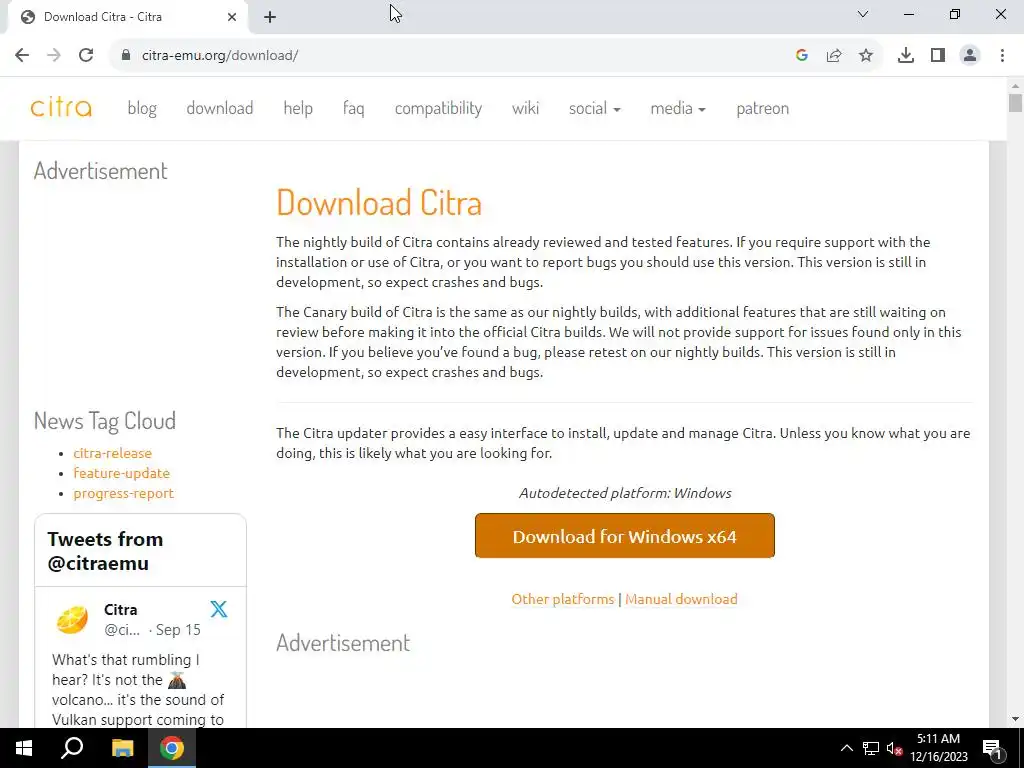Open the compatibility nav link
Viewport: 1024px width, 768px height.
[438, 108]
